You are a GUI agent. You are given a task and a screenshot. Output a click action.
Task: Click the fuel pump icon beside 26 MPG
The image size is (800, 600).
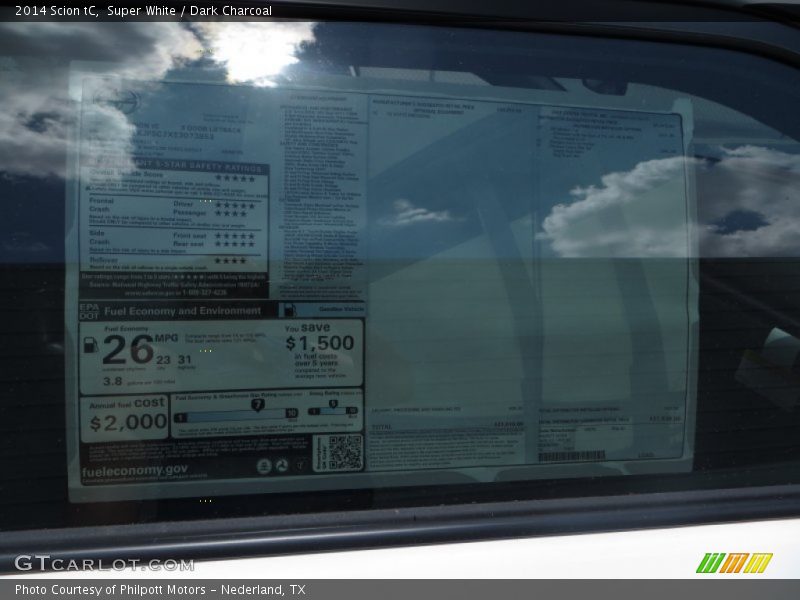click(x=91, y=345)
